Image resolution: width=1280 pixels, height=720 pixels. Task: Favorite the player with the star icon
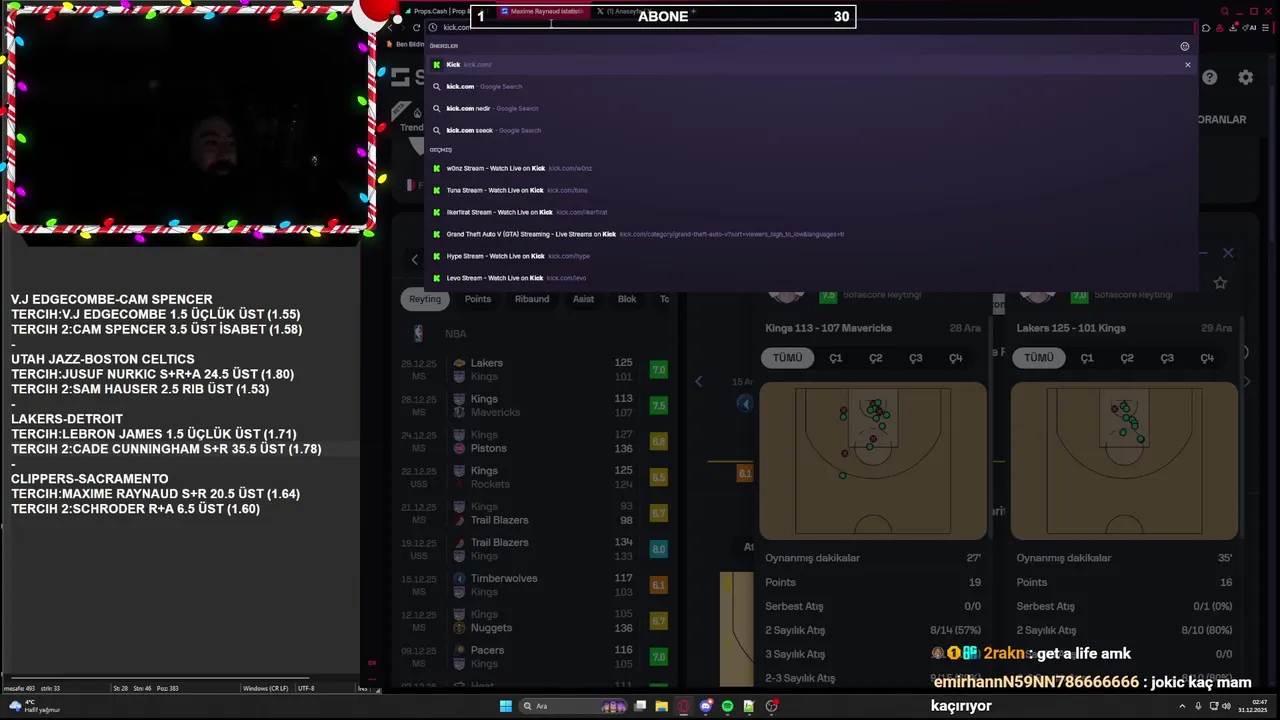coord(1220,283)
